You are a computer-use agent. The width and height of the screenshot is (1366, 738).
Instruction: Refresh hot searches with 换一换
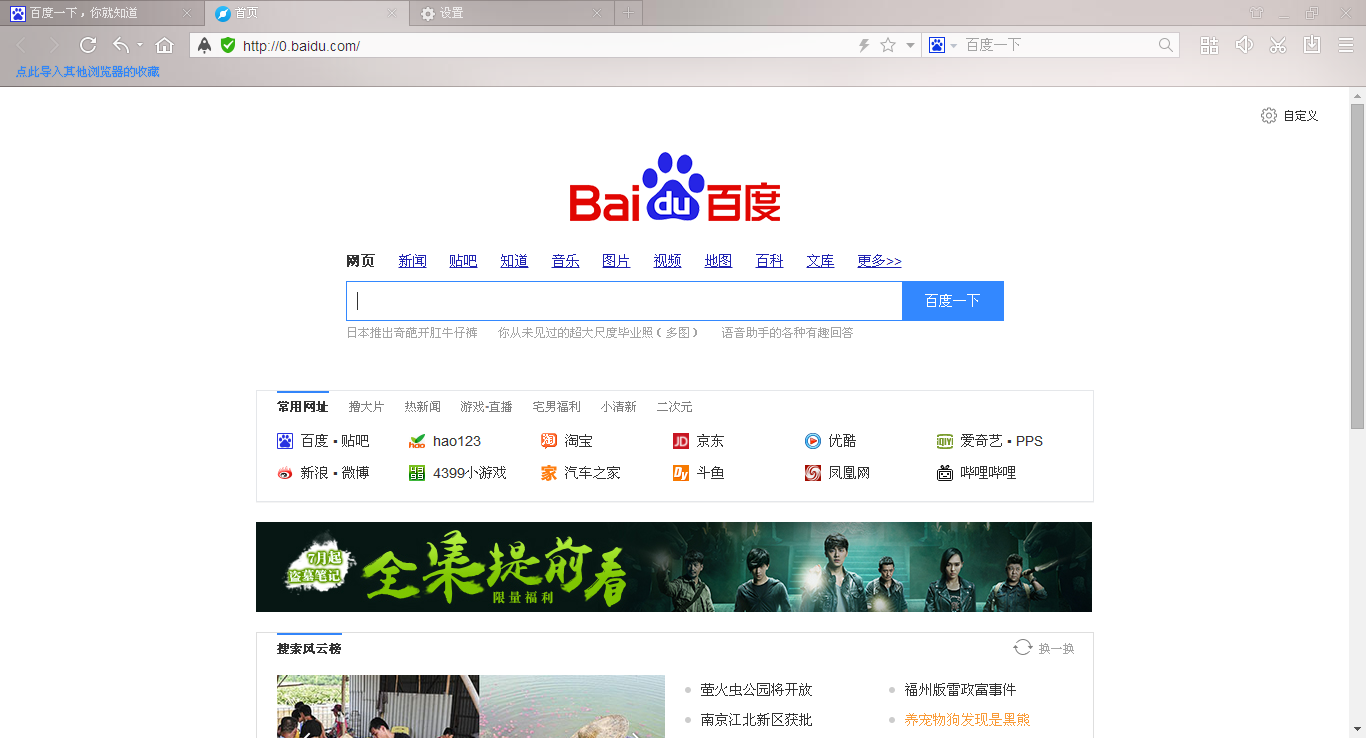(1044, 648)
